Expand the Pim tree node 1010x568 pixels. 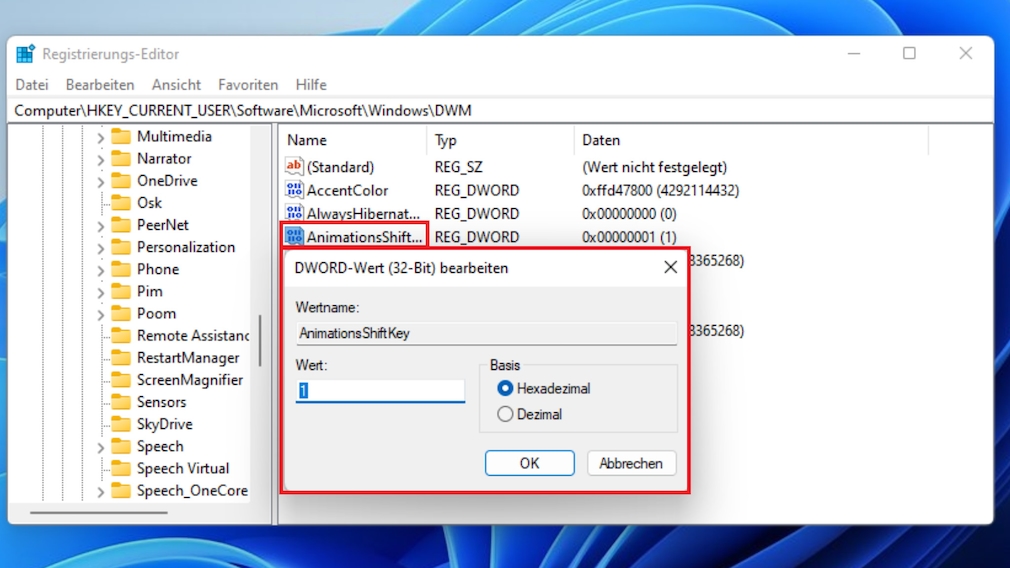click(x=100, y=292)
